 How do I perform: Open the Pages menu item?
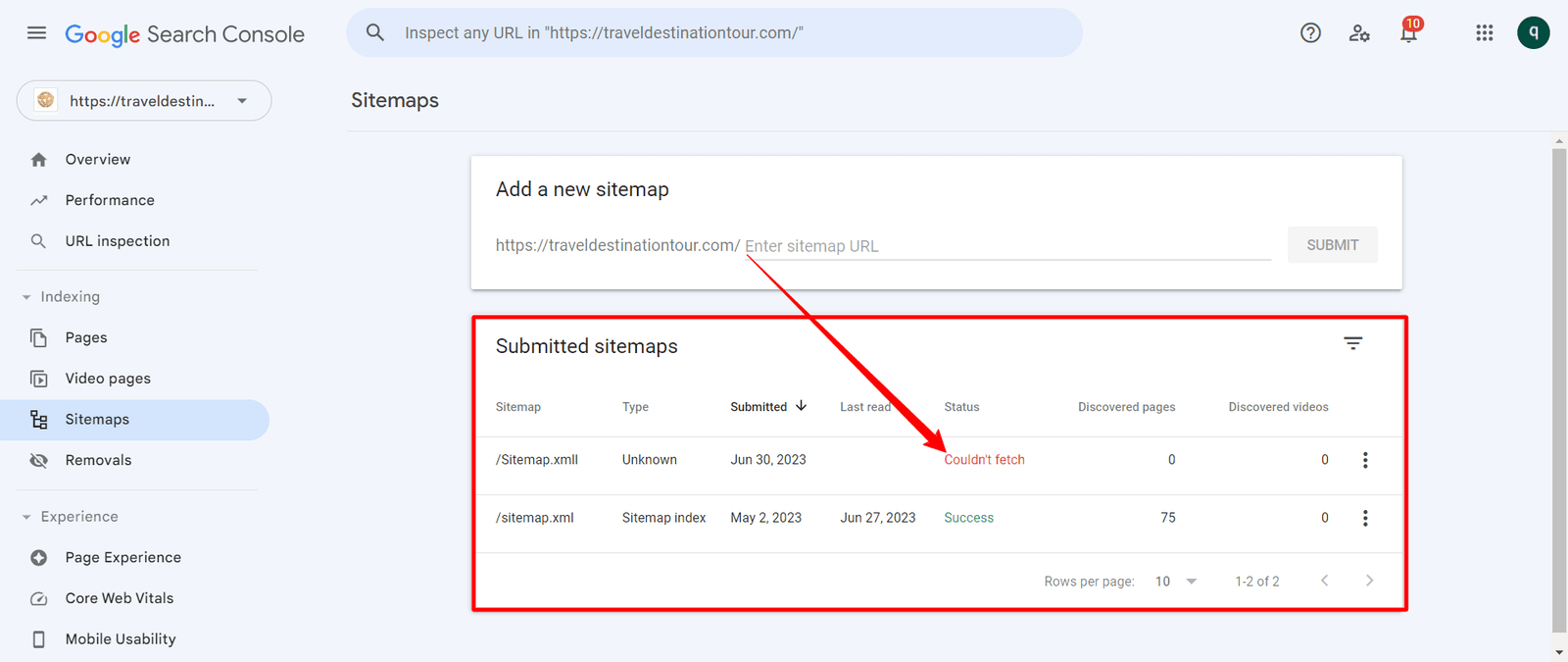pyautogui.click(x=134, y=337)
